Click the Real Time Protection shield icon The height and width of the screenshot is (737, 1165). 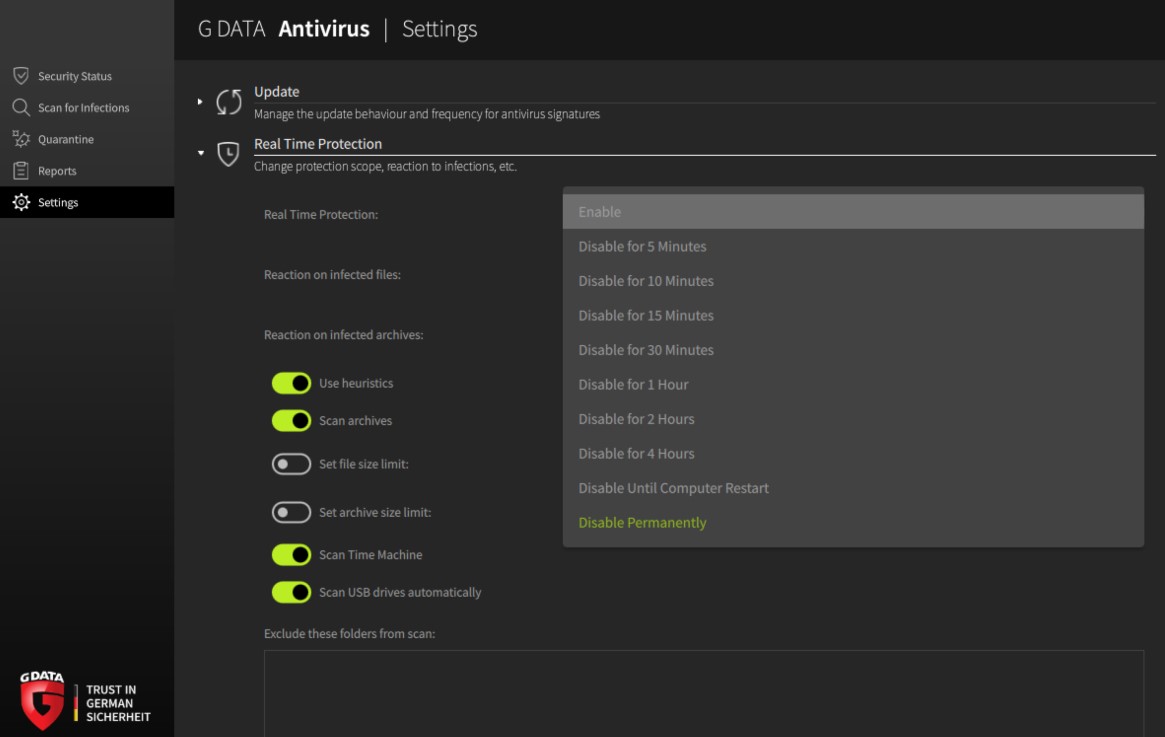pos(228,154)
